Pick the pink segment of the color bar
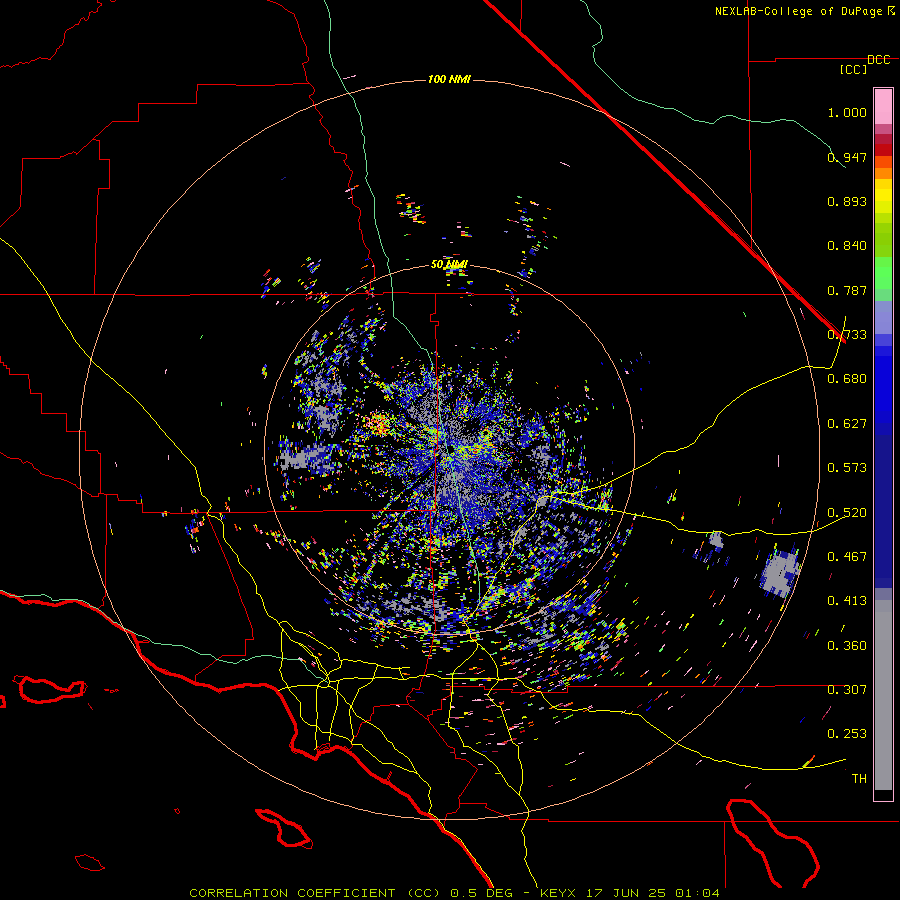This screenshot has width=900, height=900. 883,107
